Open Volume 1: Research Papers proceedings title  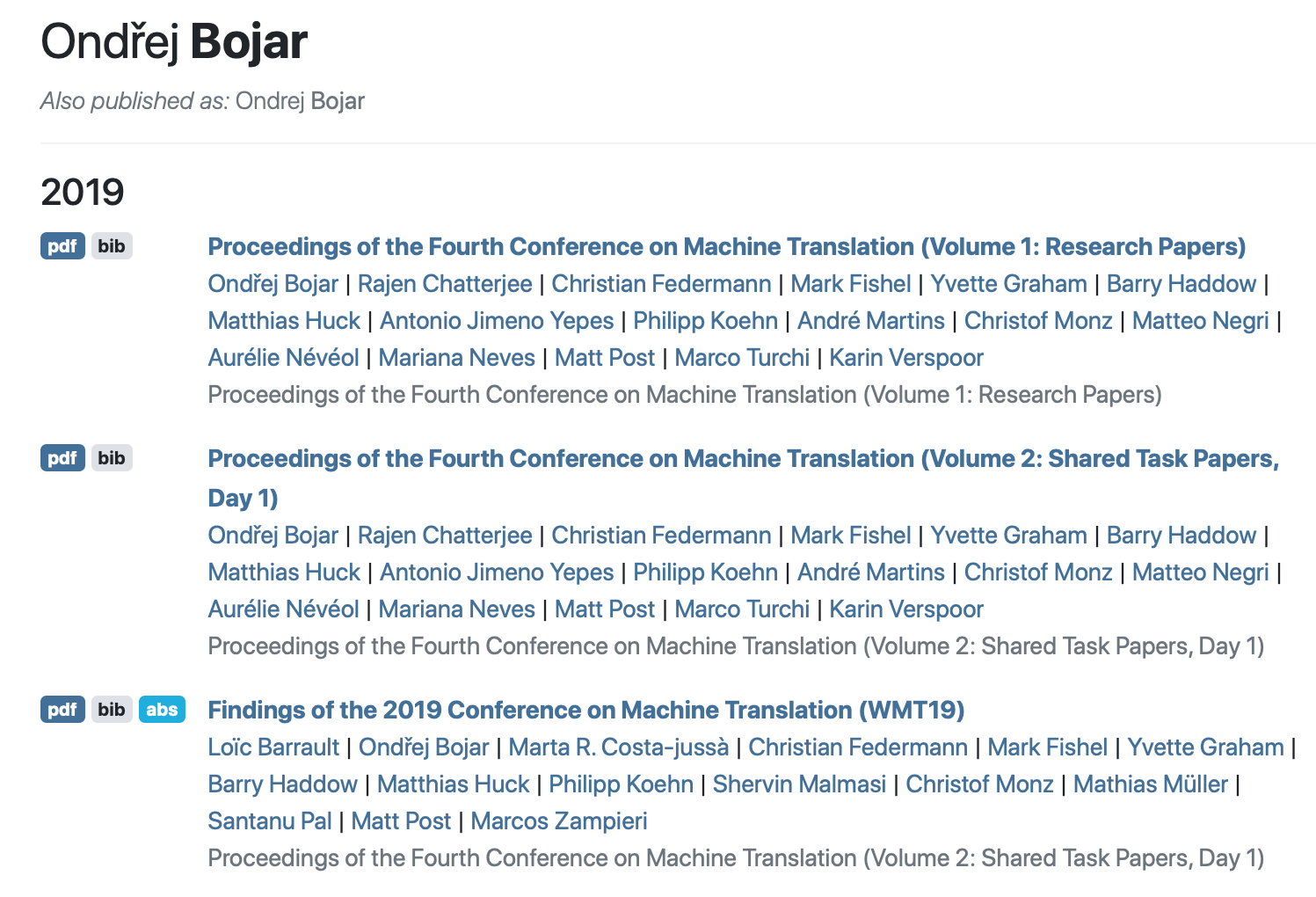tap(727, 247)
